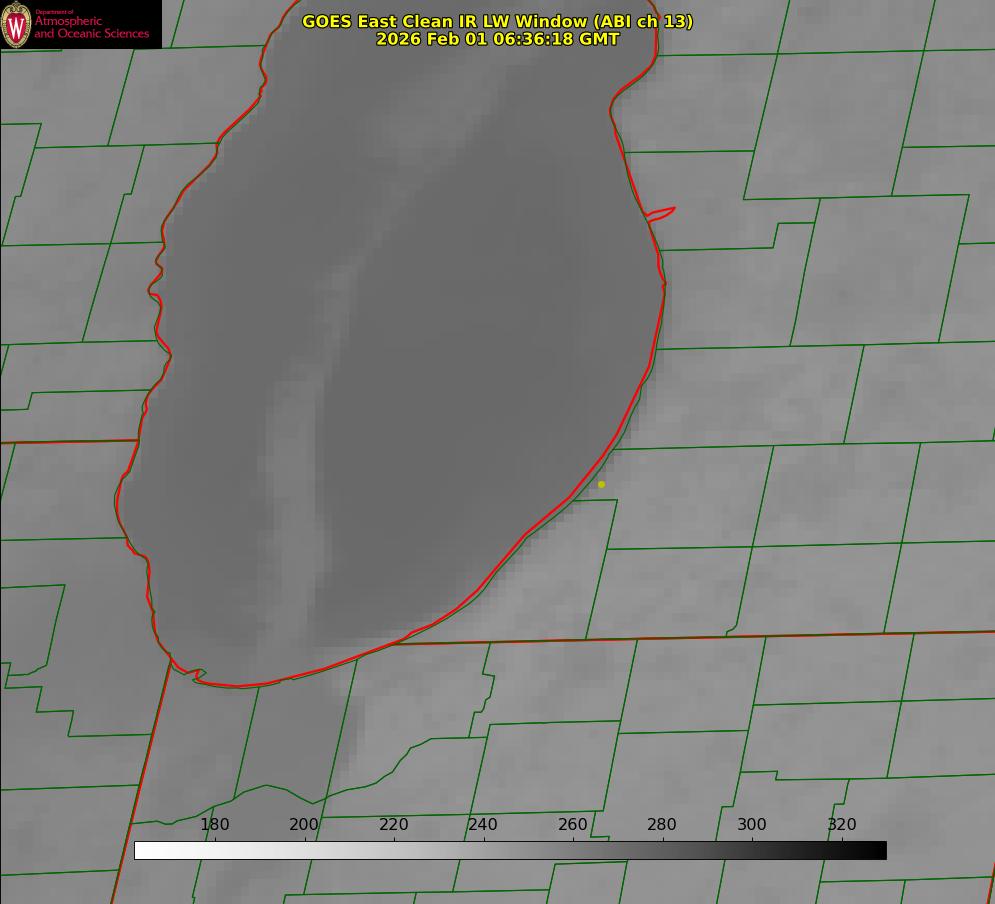Click the University of Wisconsin crest logo
995x904 pixels.
(16, 24)
